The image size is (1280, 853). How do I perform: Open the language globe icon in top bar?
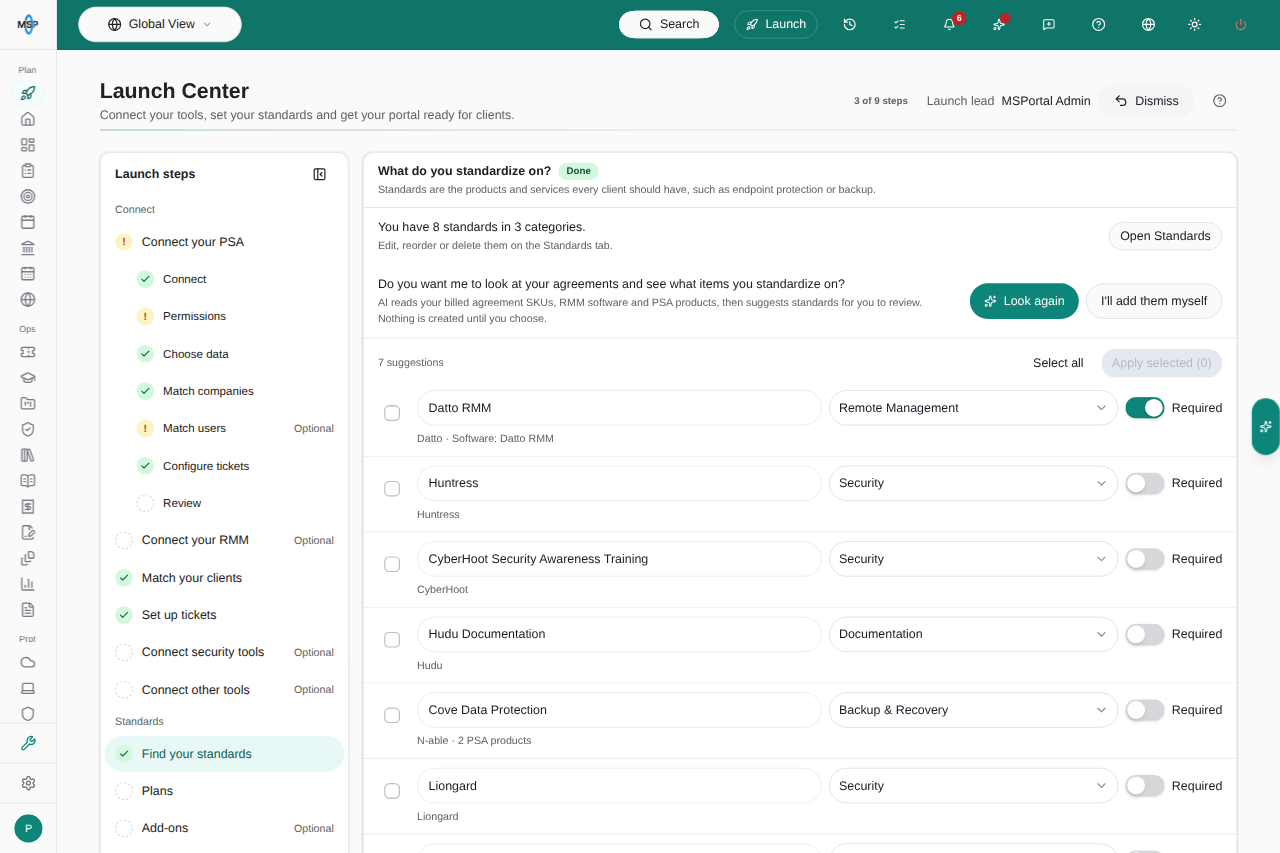point(1148,24)
